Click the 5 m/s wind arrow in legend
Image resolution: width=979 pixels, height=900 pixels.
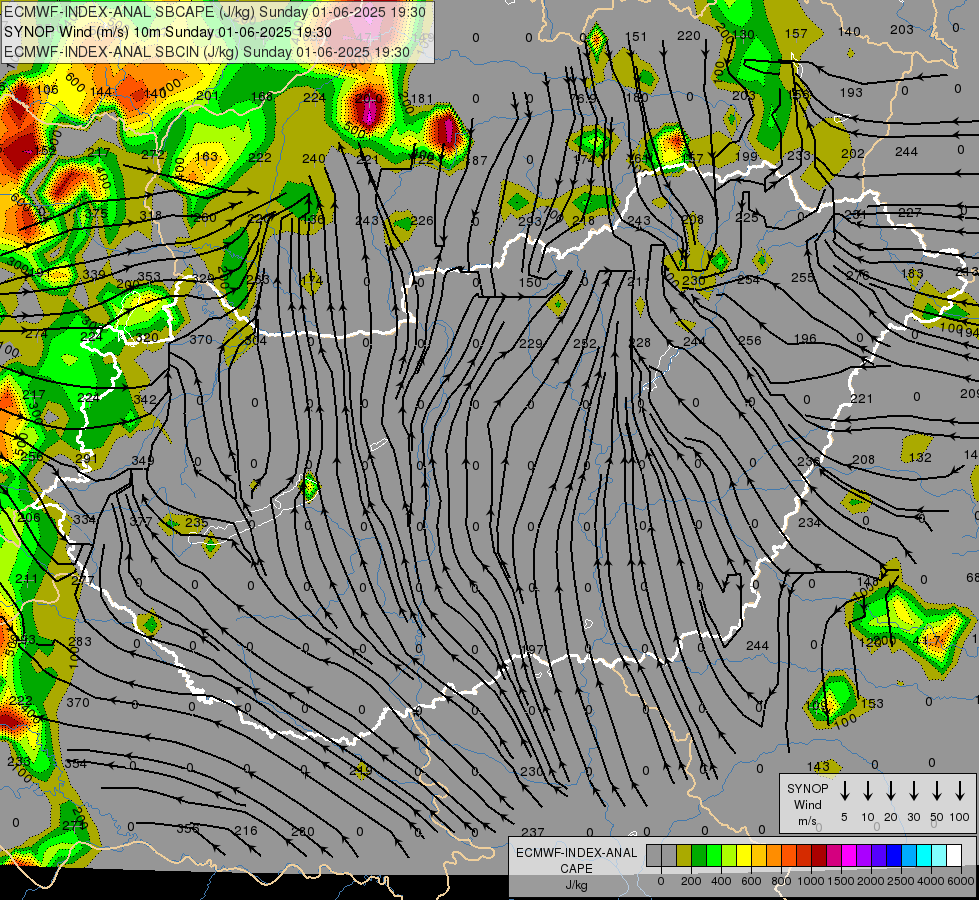(x=844, y=791)
